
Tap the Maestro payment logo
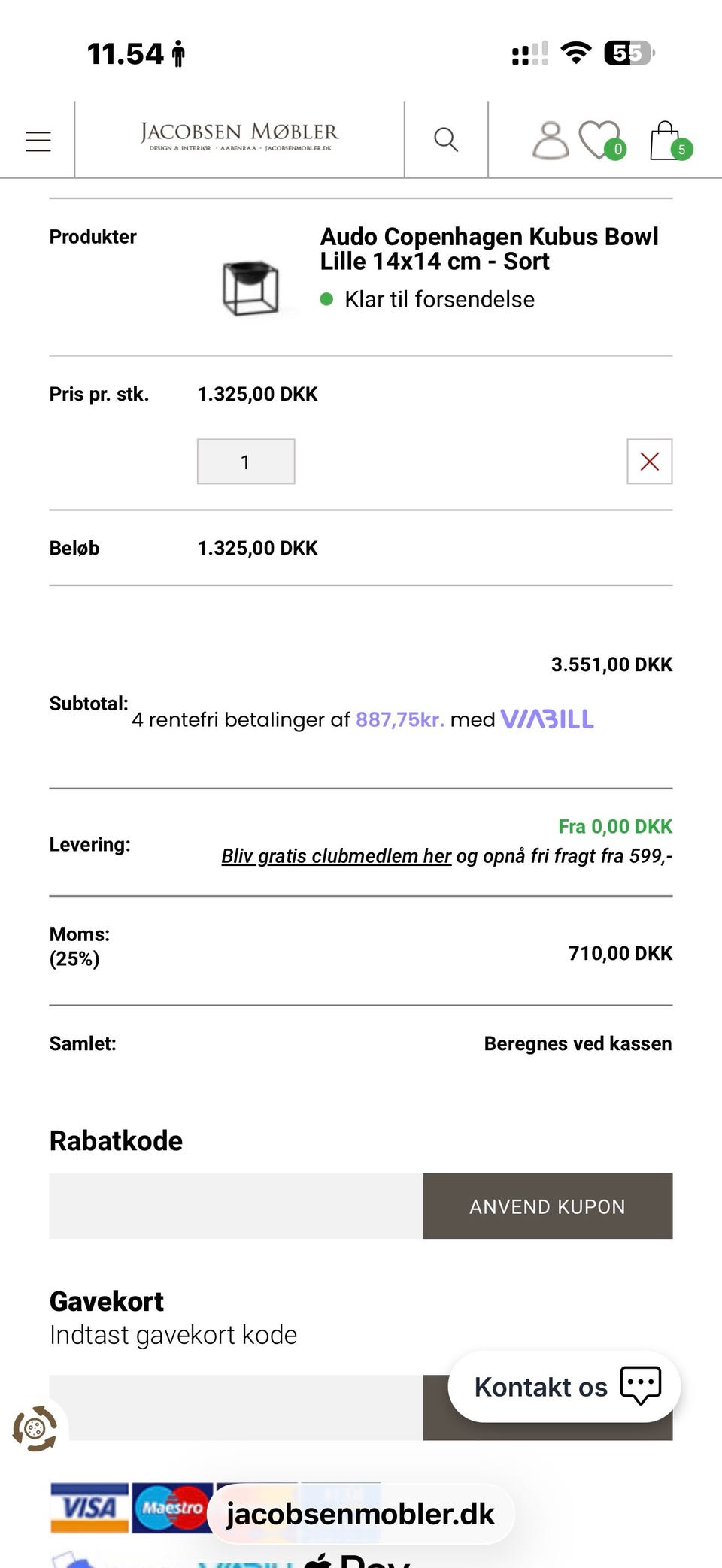point(172,1508)
